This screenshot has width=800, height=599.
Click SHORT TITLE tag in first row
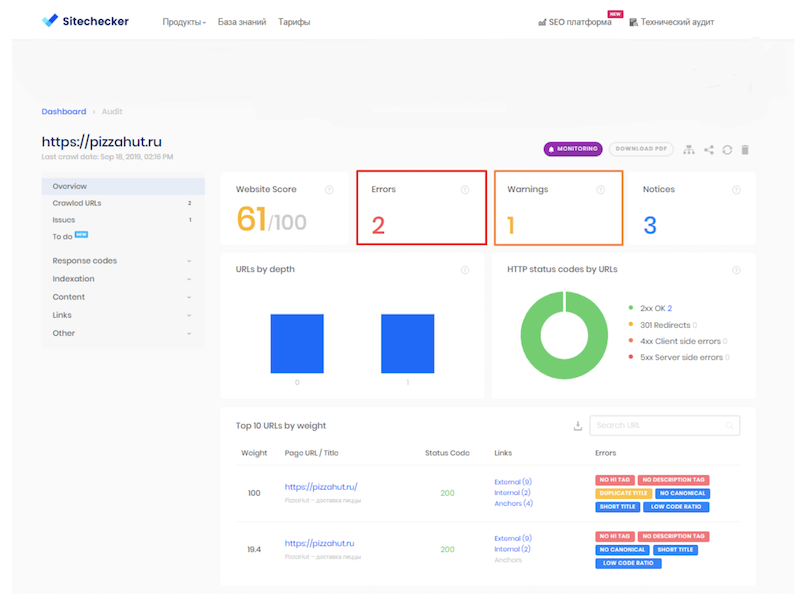[x=617, y=507]
